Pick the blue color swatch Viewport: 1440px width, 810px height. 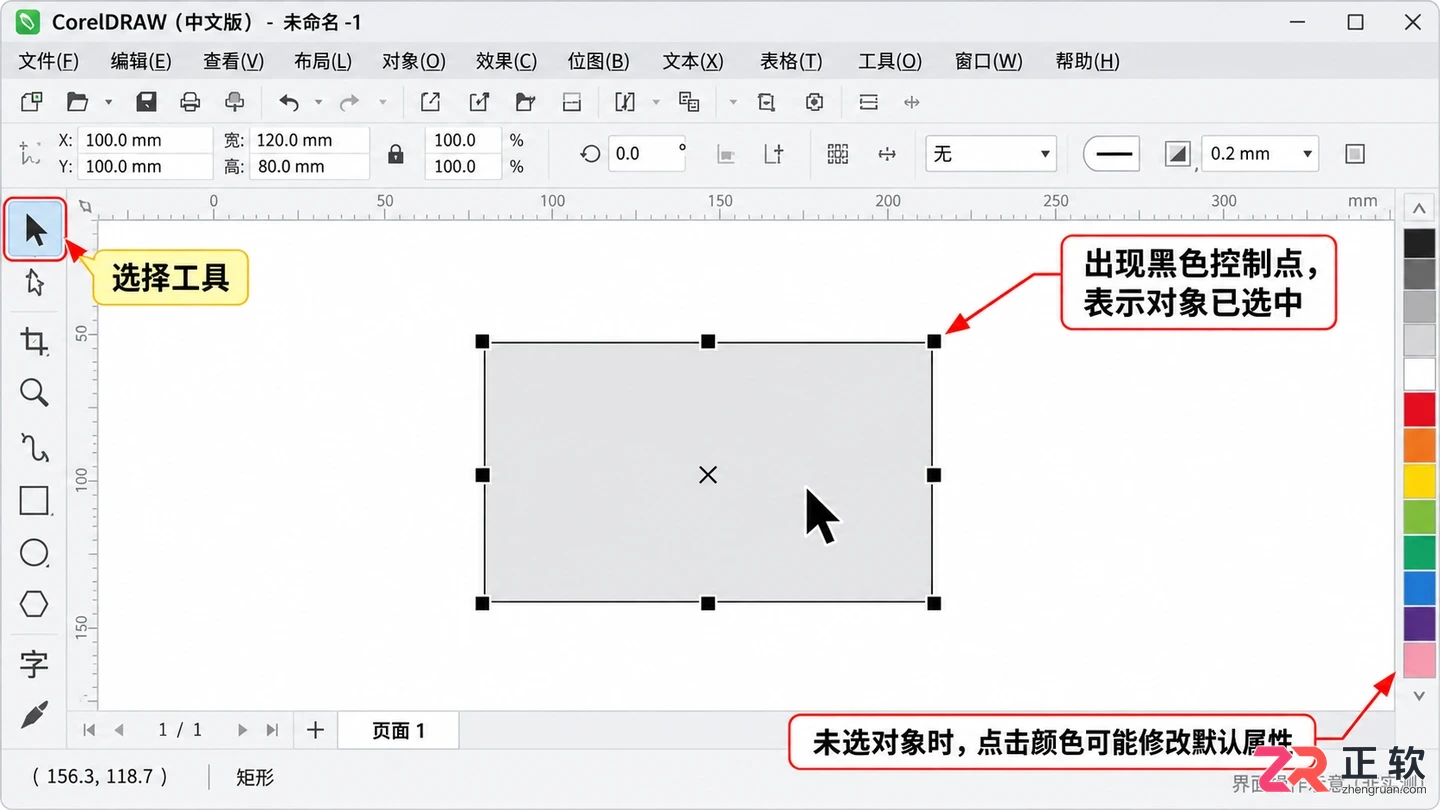coord(1419,588)
